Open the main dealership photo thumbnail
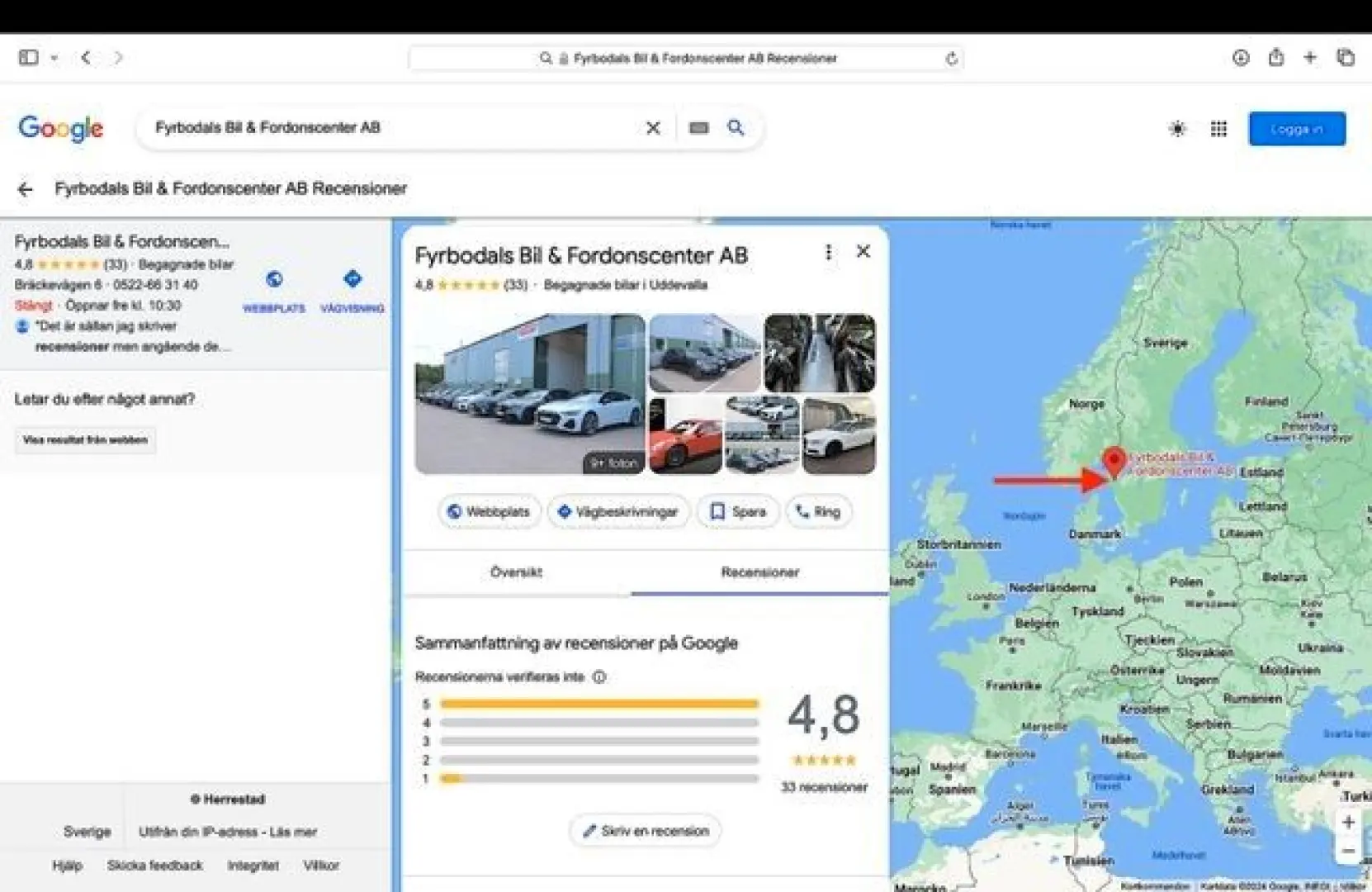Screen dimensions: 1372x892 (530, 394)
